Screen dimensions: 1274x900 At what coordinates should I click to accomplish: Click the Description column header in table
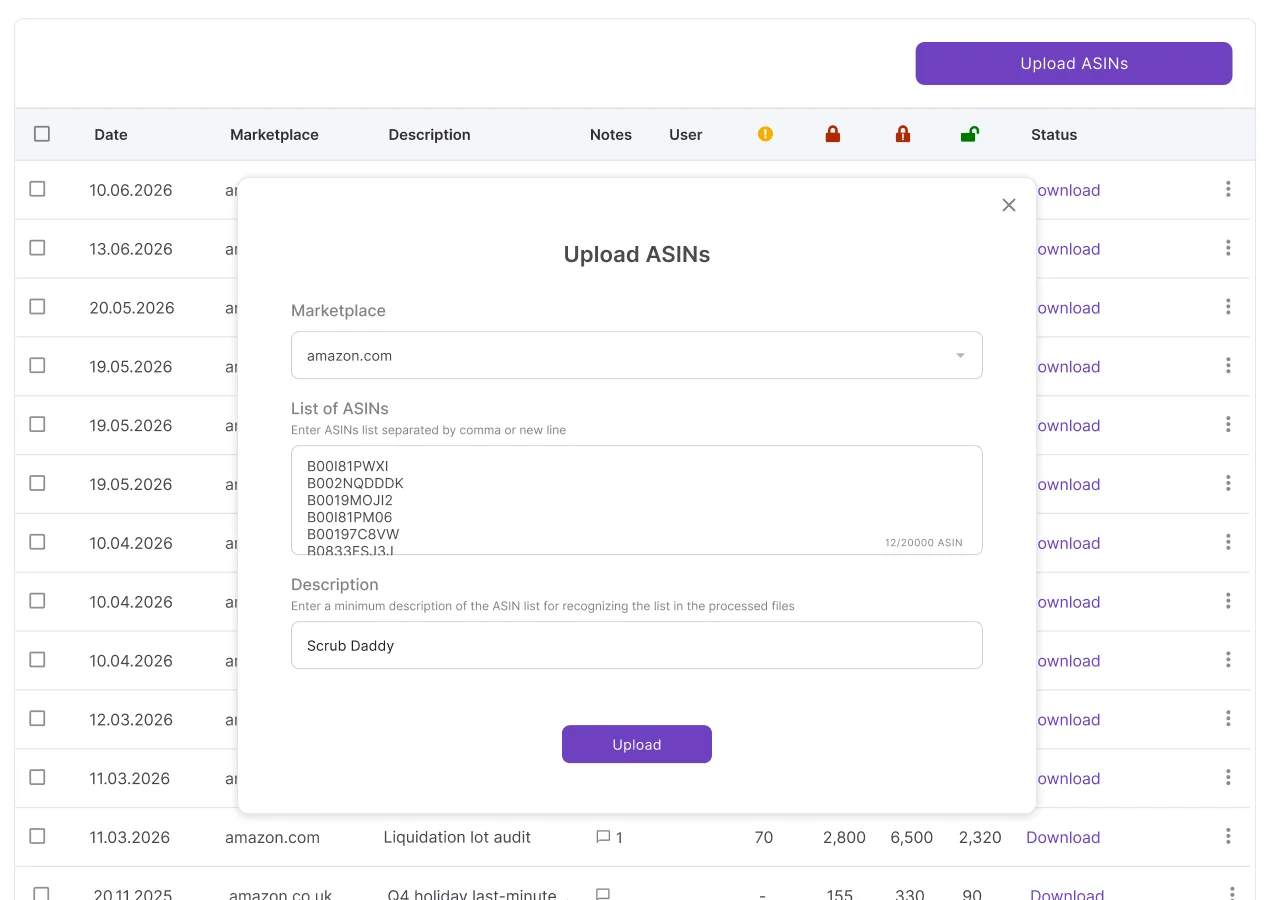pos(429,135)
